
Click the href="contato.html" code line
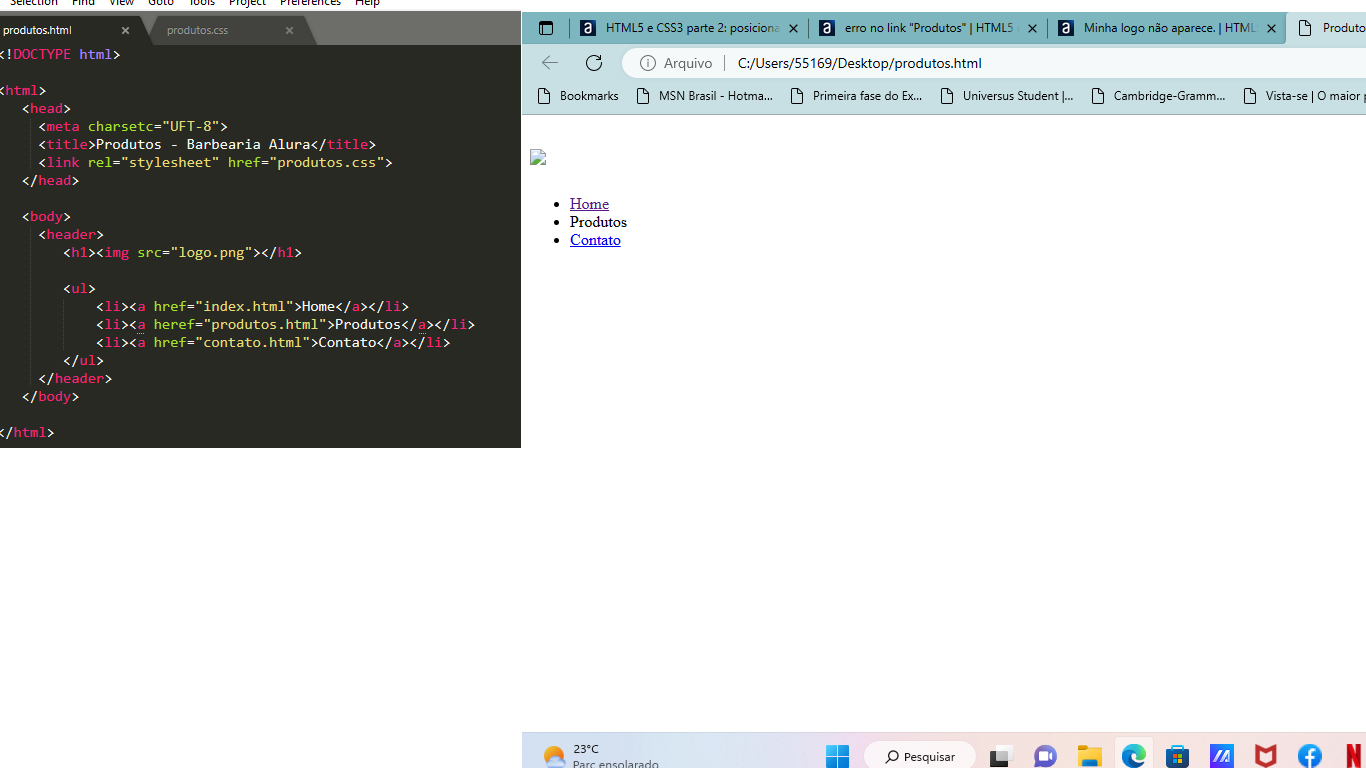point(273,342)
